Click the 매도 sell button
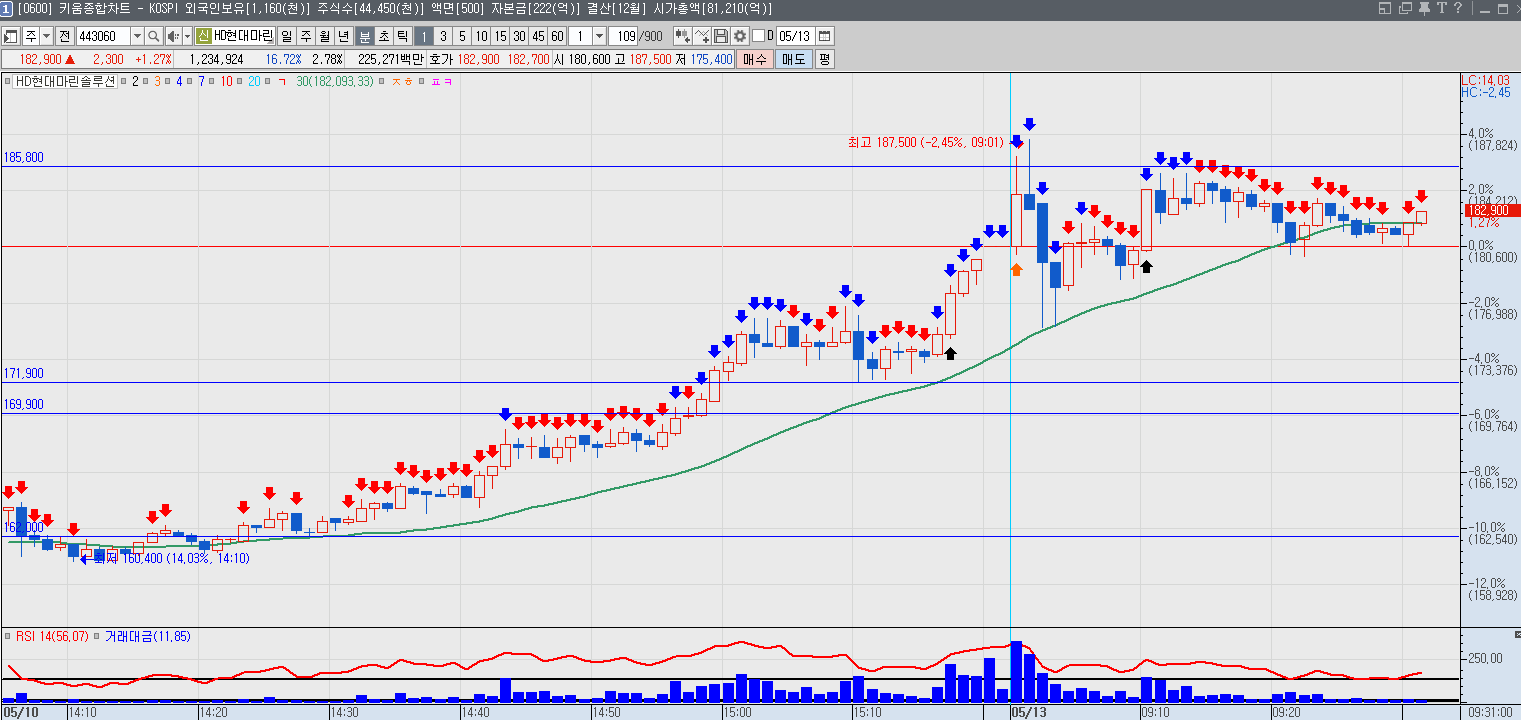1521x720 pixels. (x=793, y=59)
